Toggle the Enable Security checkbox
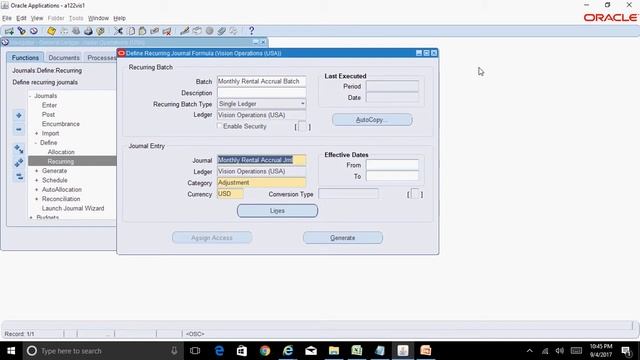The image size is (640, 360). tap(220, 126)
